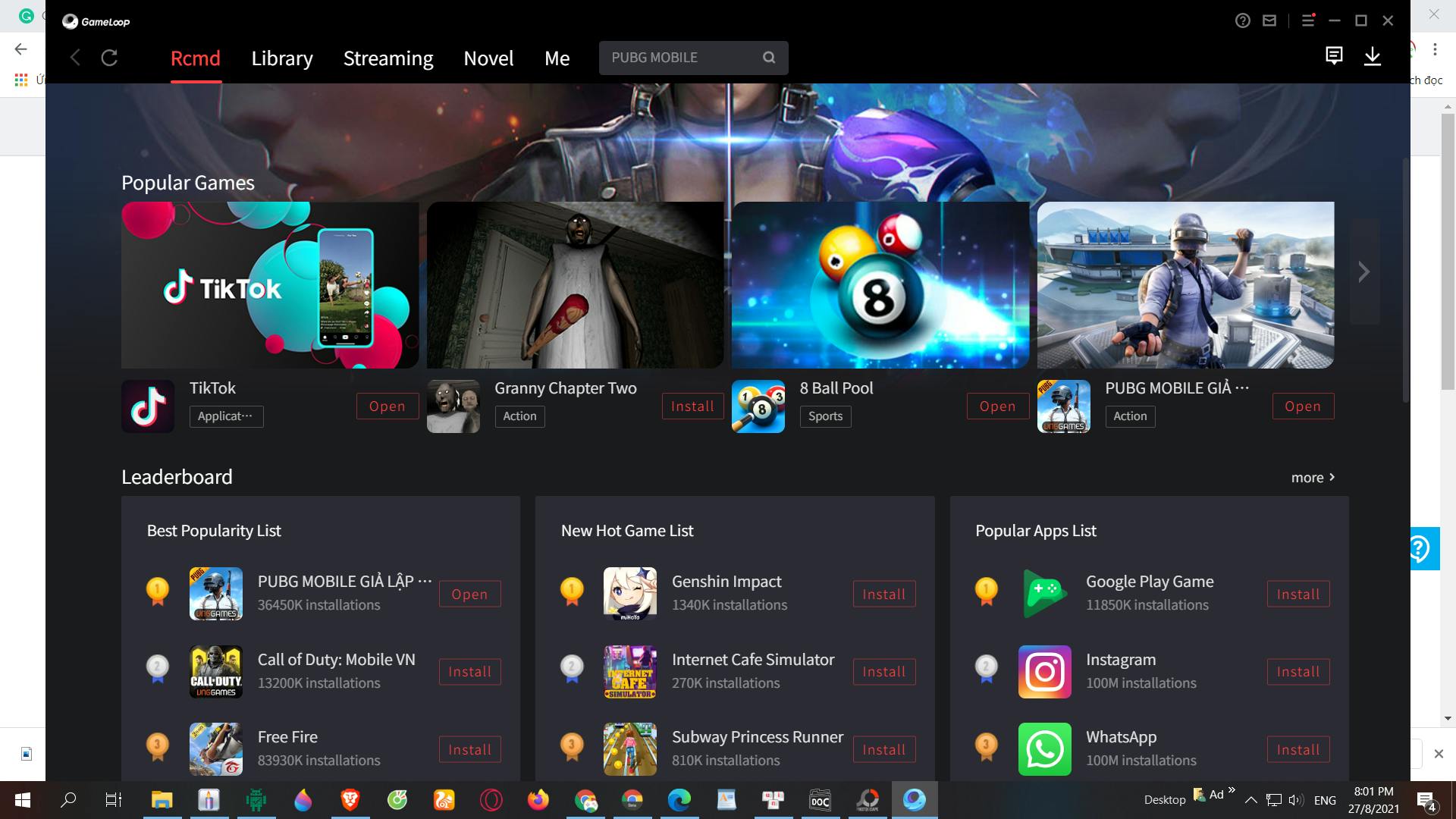The width and height of the screenshot is (1456, 819).
Task: Click the WhatsApp icon
Action: (1045, 749)
